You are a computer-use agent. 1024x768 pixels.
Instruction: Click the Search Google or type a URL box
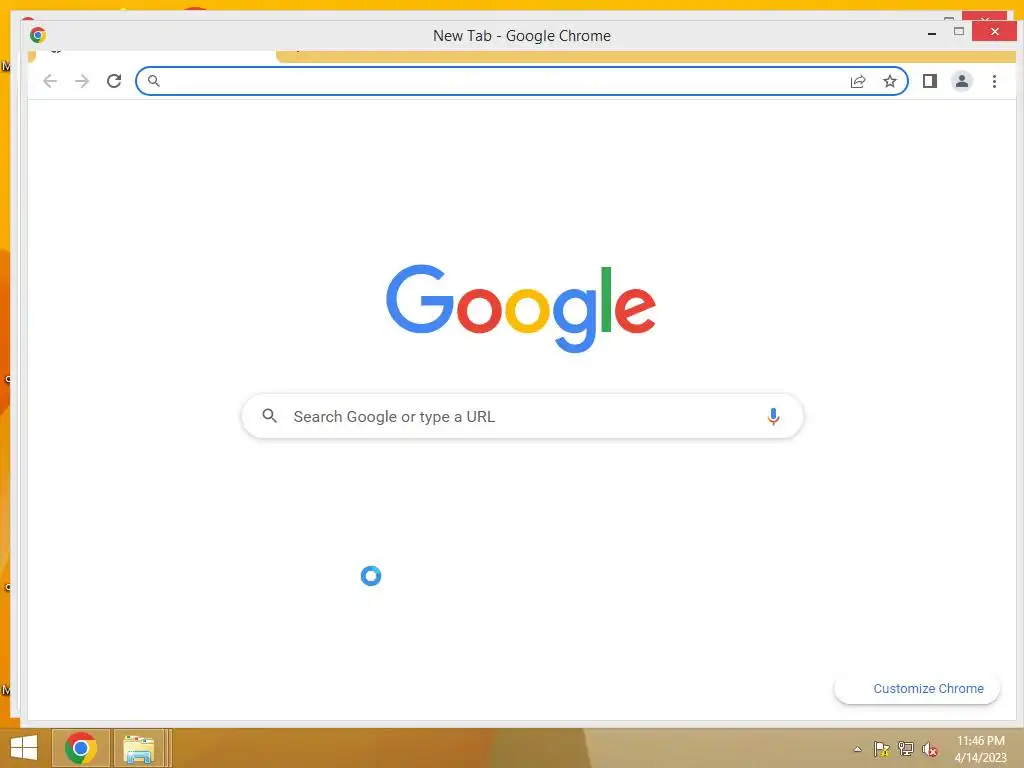[522, 416]
